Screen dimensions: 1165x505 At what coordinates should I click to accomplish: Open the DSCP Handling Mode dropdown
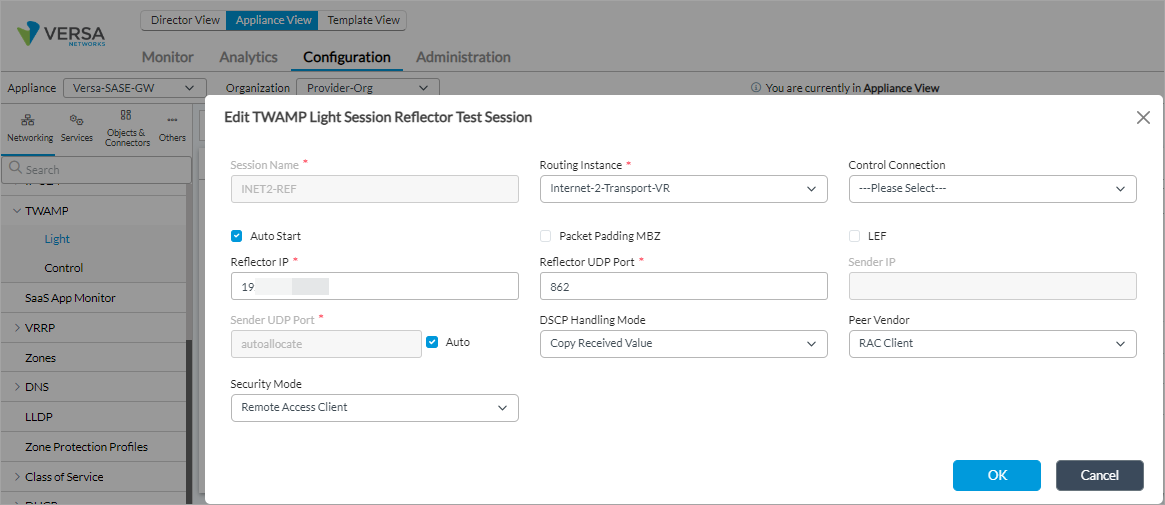683,344
